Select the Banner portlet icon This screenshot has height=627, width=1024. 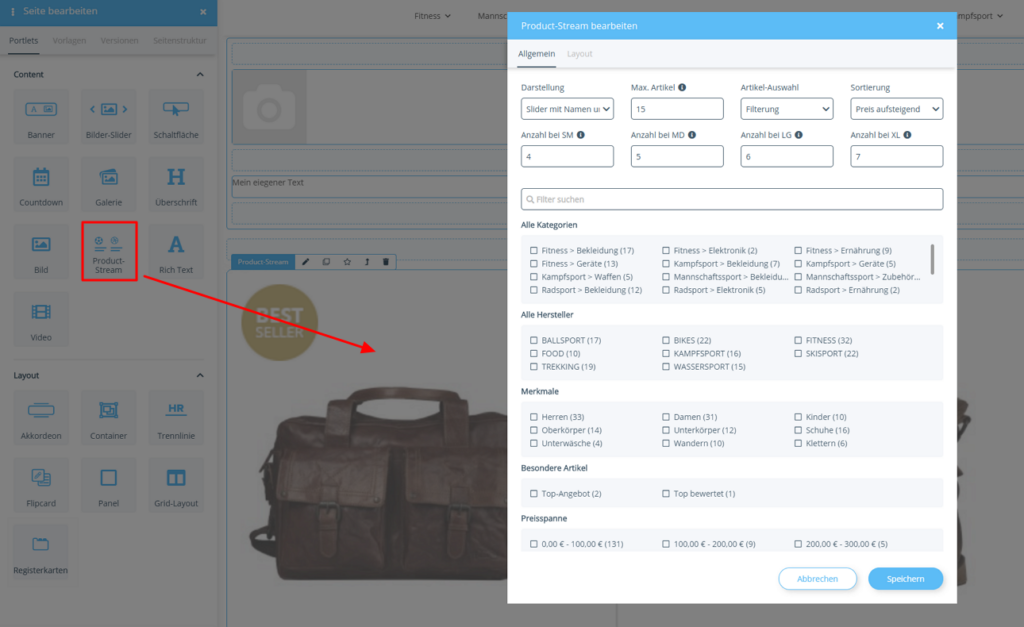pyautogui.click(x=40, y=116)
